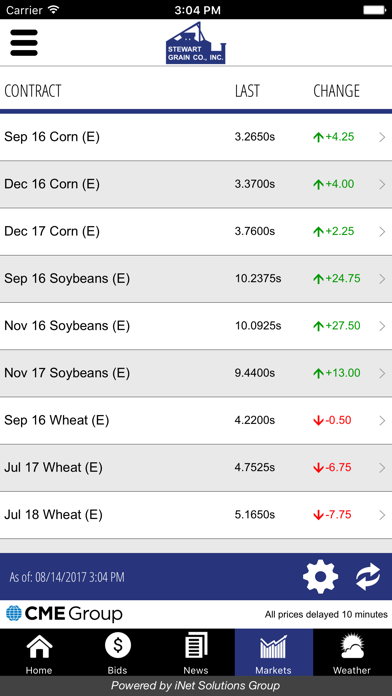Select the Markets tab
Image resolution: width=392 pixels, height=696 pixels.
pos(274,652)
